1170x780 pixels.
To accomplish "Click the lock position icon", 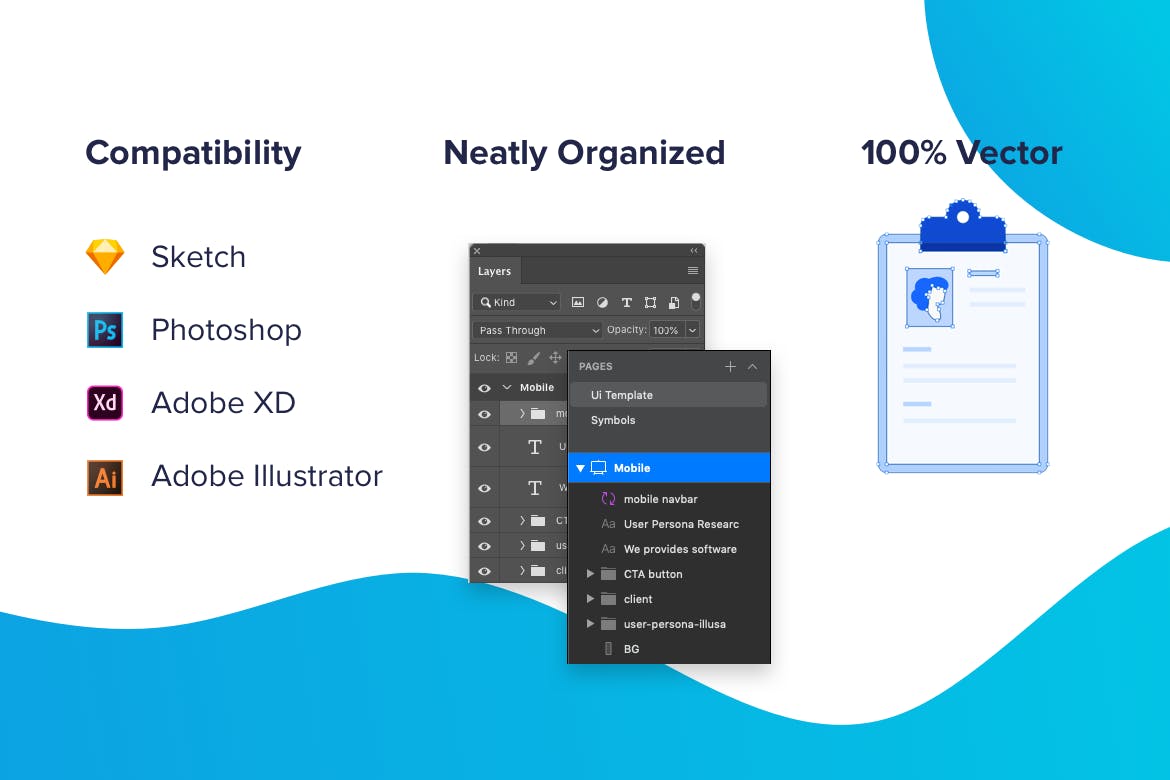I will coord(555,358).
